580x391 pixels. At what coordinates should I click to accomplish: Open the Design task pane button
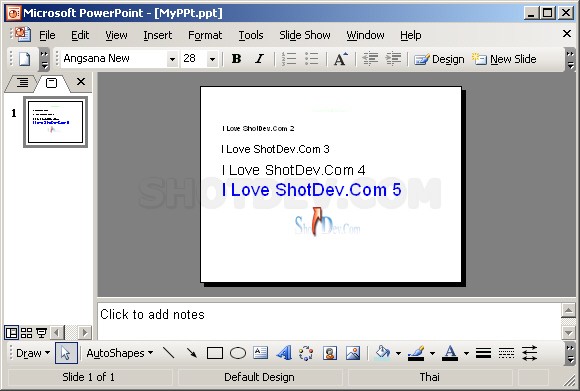439,59
